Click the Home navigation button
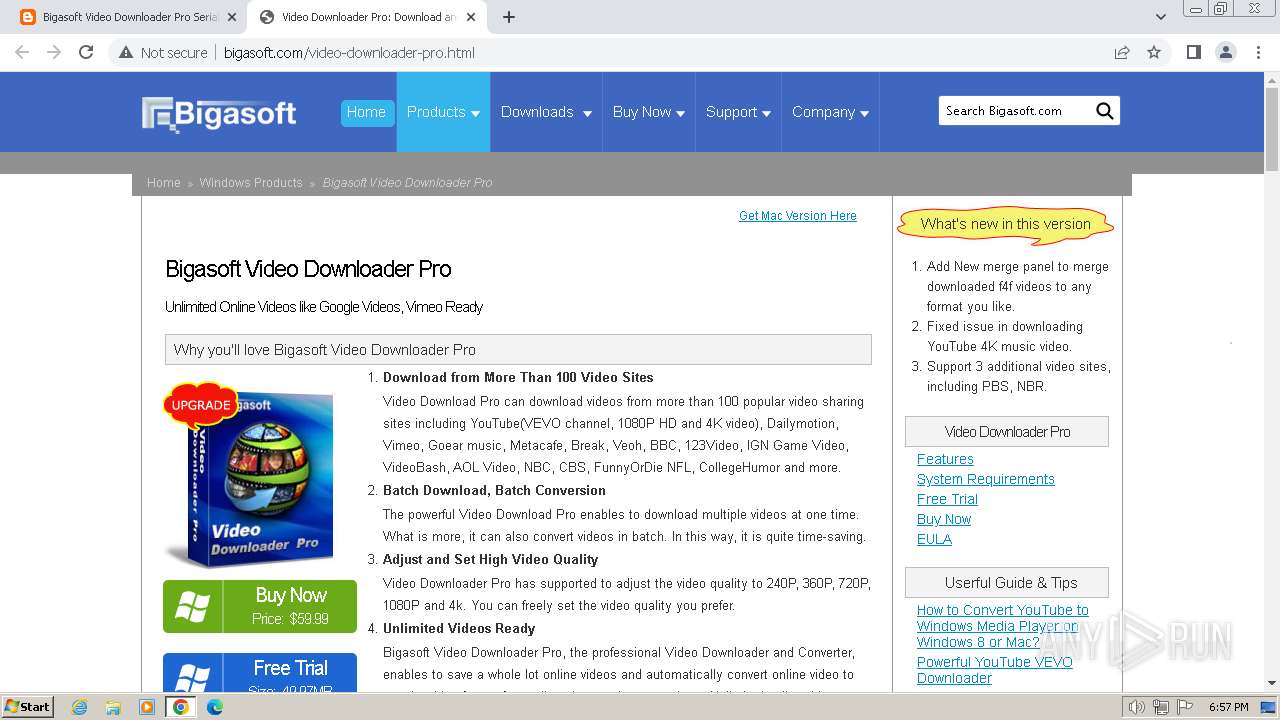This screenshot has width=1280, height=720. tap(366, 112)
